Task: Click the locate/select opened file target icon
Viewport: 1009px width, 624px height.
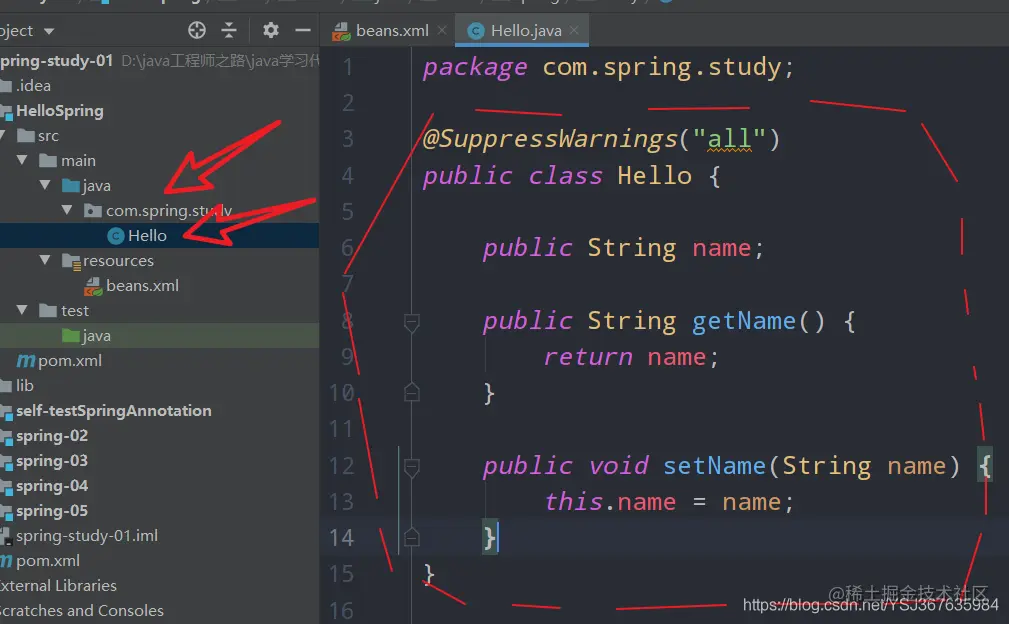Action: point(197,30)
